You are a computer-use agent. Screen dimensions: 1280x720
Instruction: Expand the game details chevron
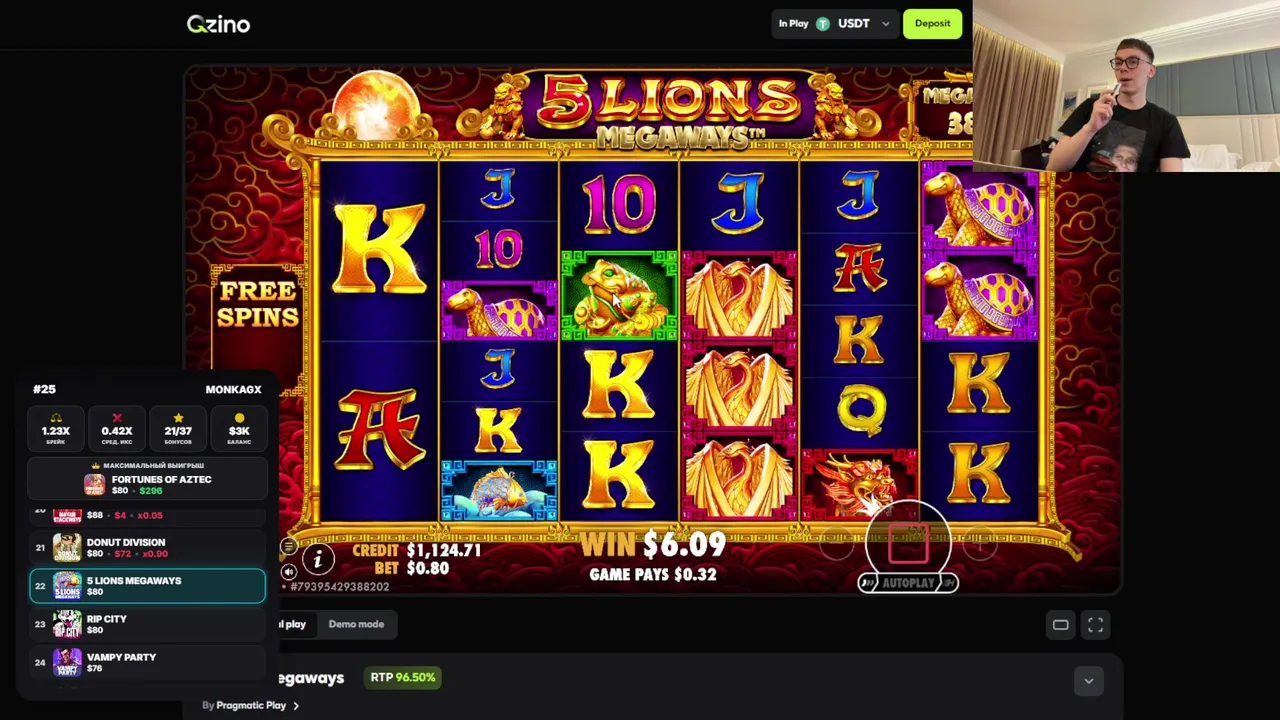[1088, 681]
